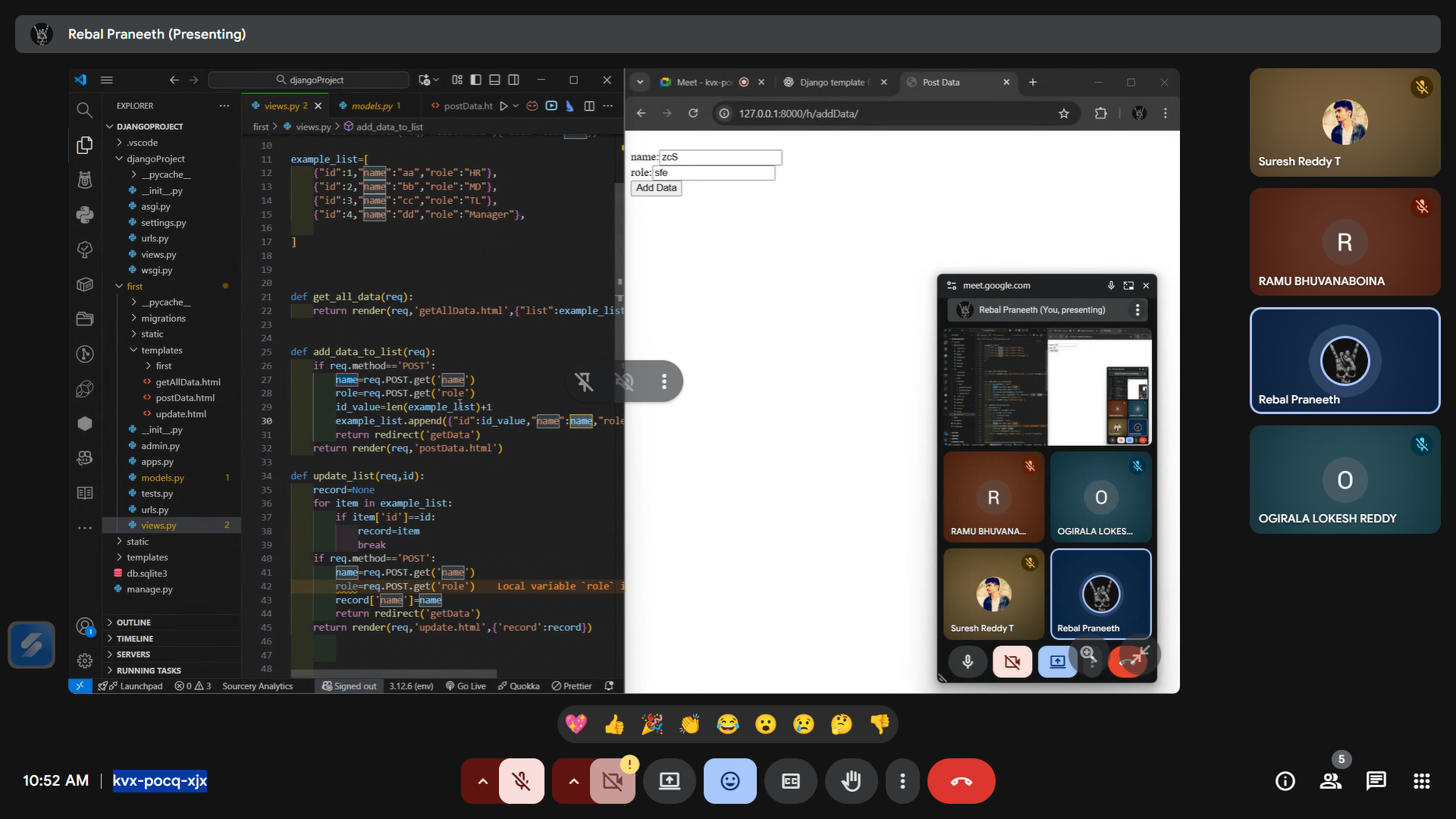1456x819 pixels.
Task: Open more options three-dot menu
Action: point(902,781)
